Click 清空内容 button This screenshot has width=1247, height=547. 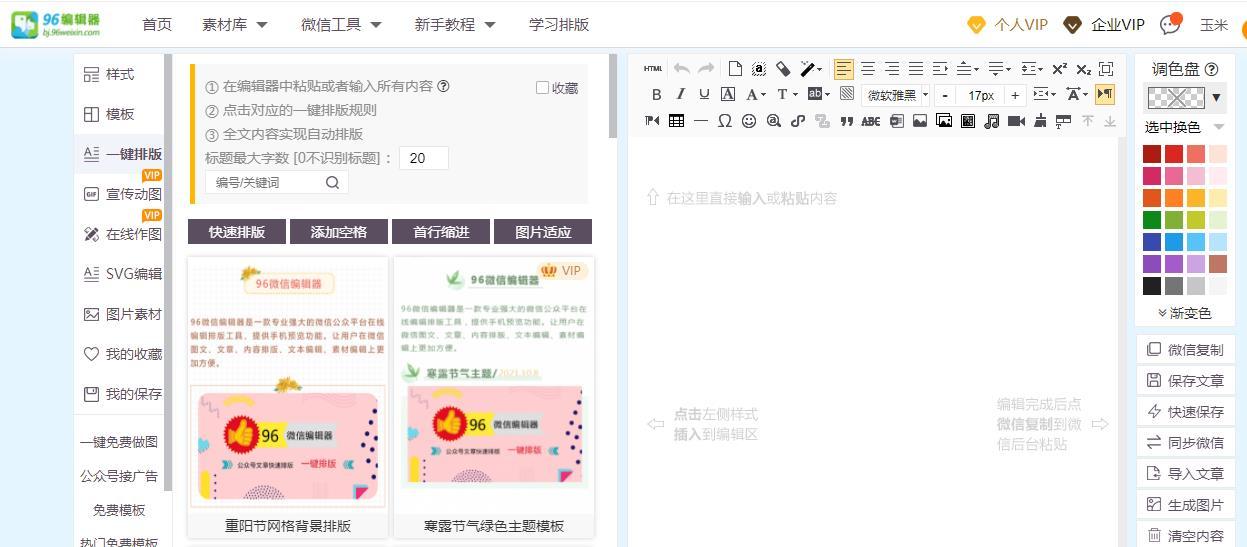pos(1186,536)
